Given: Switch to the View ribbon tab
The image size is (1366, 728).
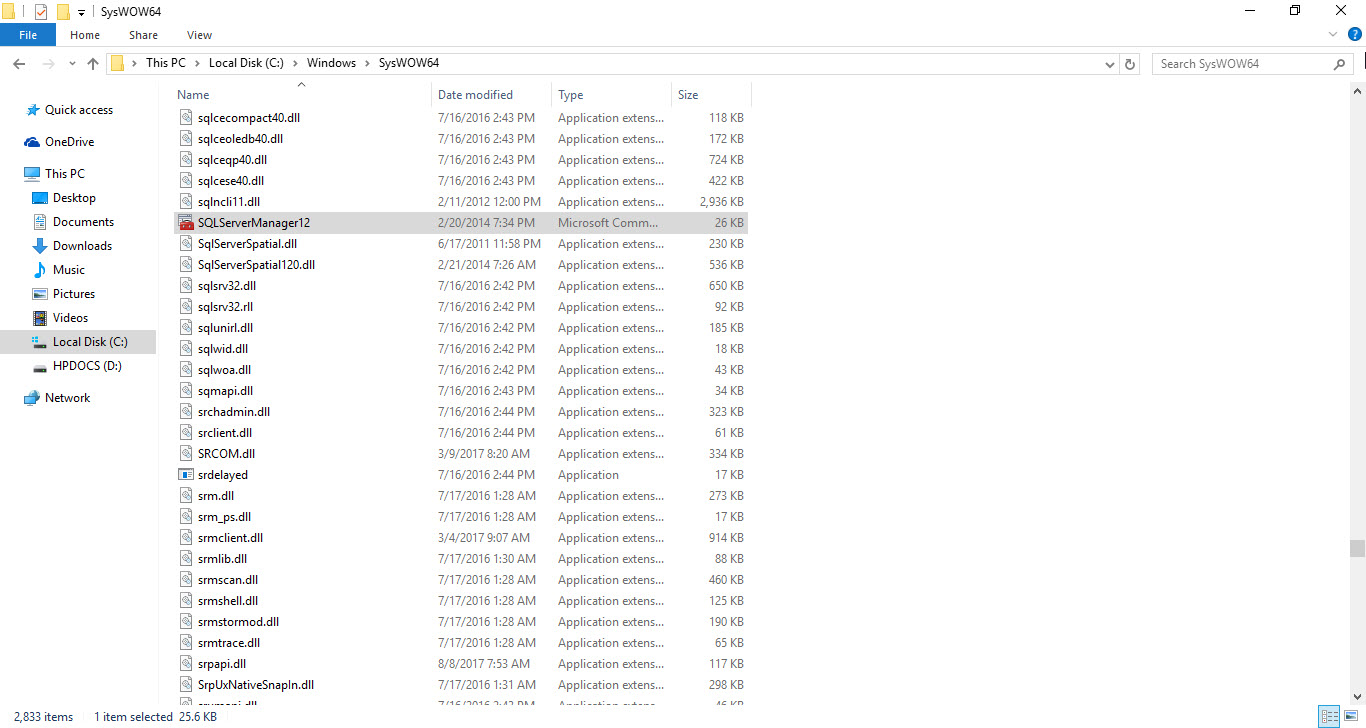Looking at the screenshot, I should pyautogui.click(x=199, y=35).
